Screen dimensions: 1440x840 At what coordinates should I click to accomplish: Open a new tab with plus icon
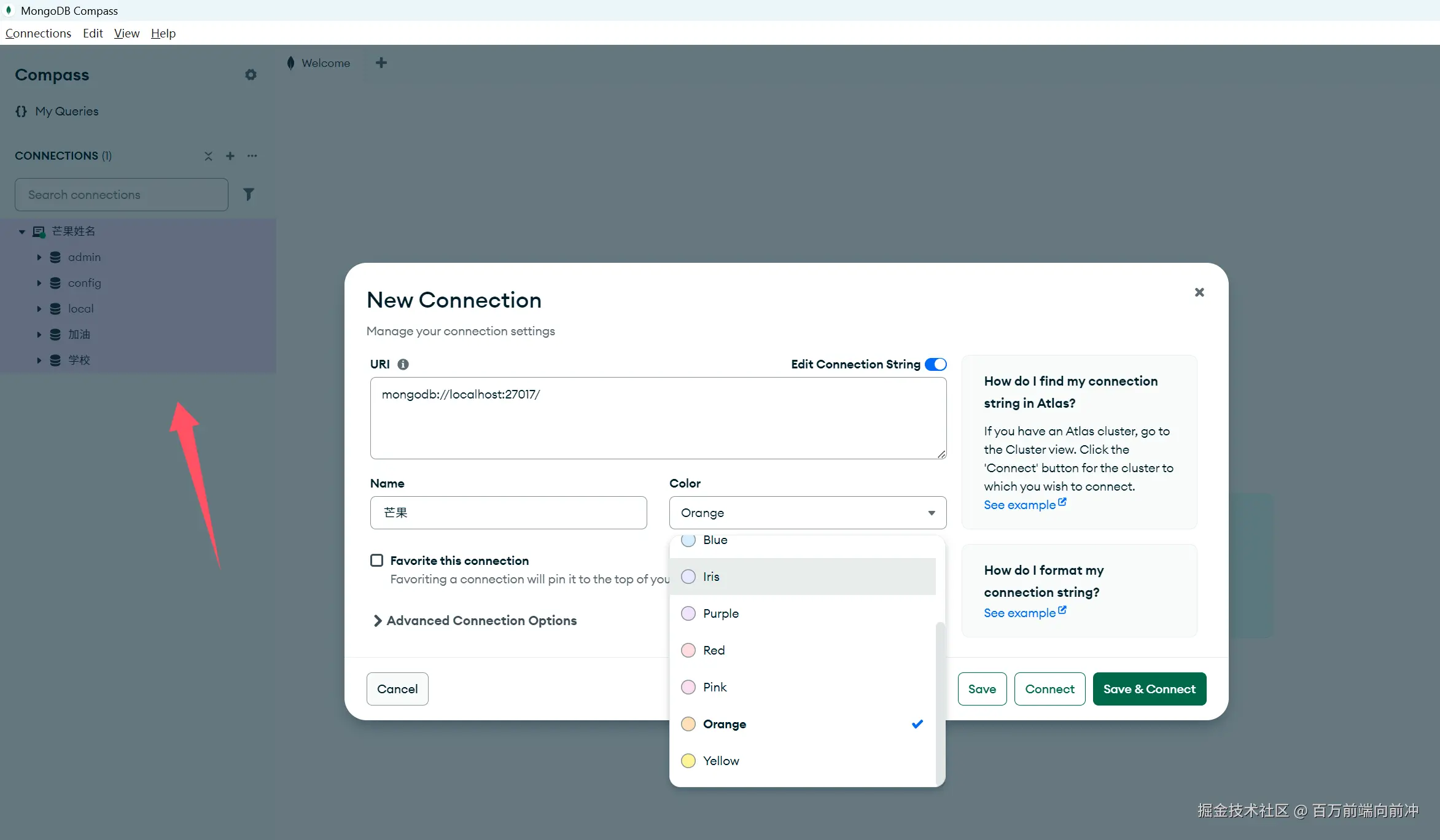point(381,63)
